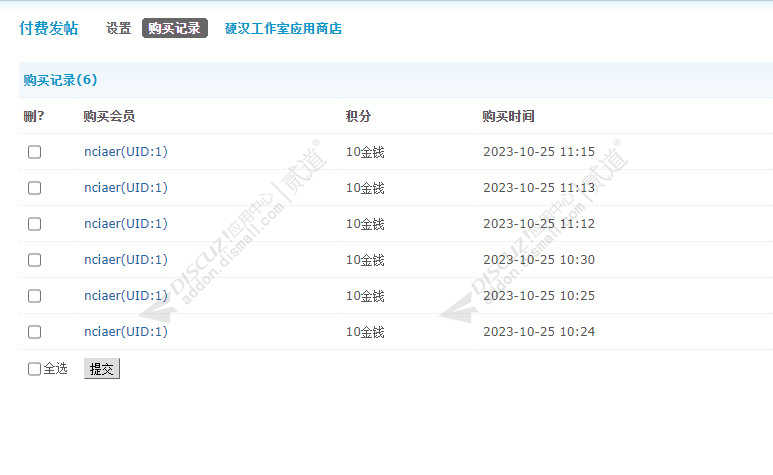
Task: Open nciaer(UID:1) in the 11:15 row
Action: pos(126,152)
